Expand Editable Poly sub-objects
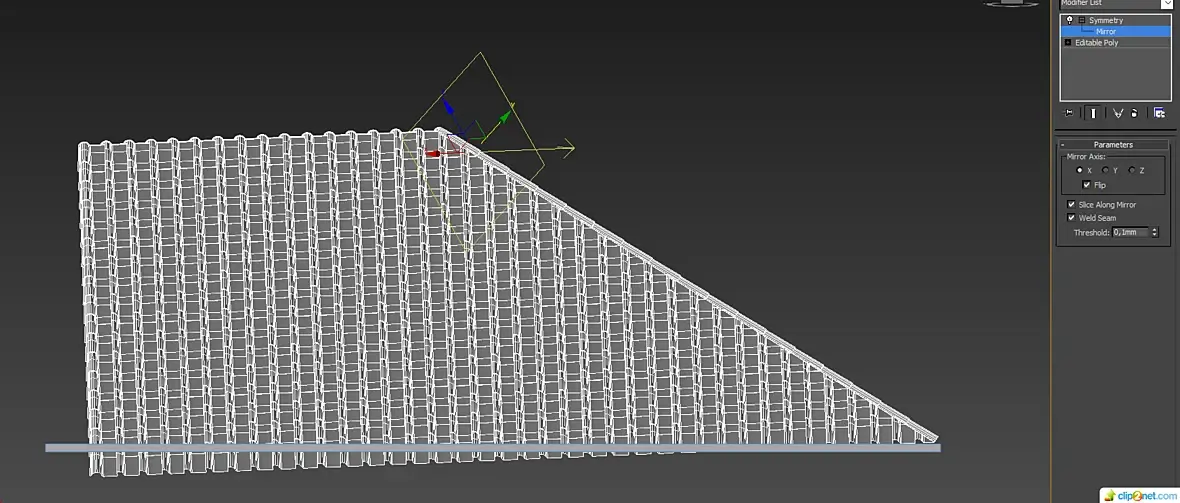Image resolution: width=1180 pixels, height=503 pixels. [x=1068, y=43]
